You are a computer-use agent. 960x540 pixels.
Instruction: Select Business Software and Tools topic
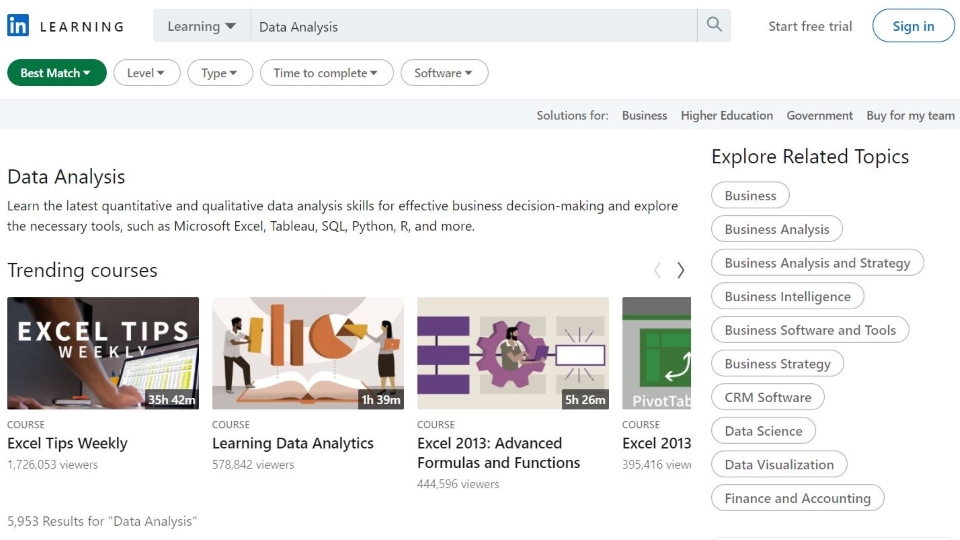tap(809, 330)
